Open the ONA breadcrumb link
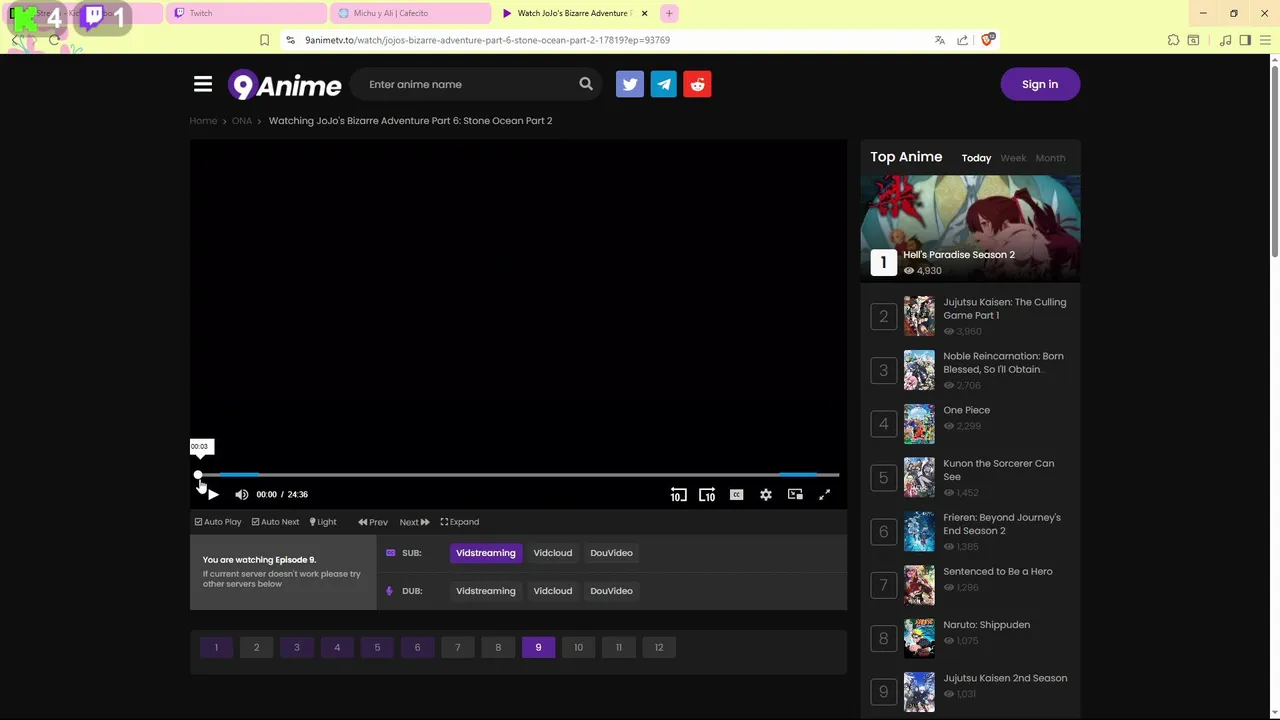 tap(242, 121)
